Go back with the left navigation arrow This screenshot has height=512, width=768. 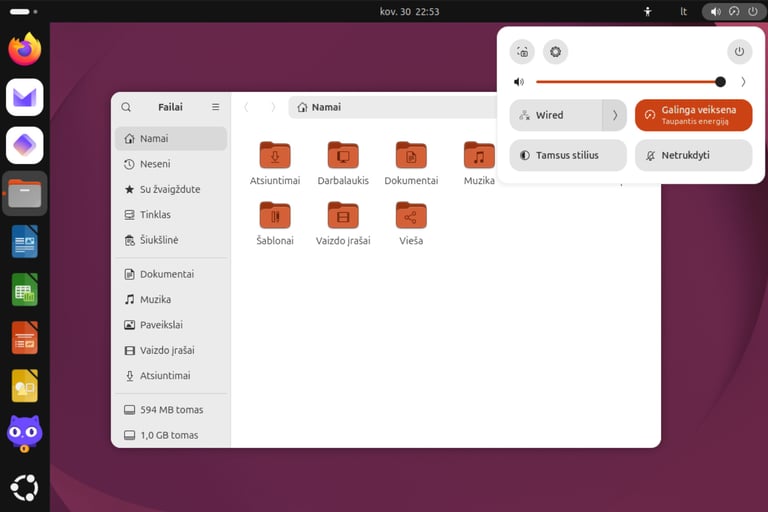tap(246, 107)
